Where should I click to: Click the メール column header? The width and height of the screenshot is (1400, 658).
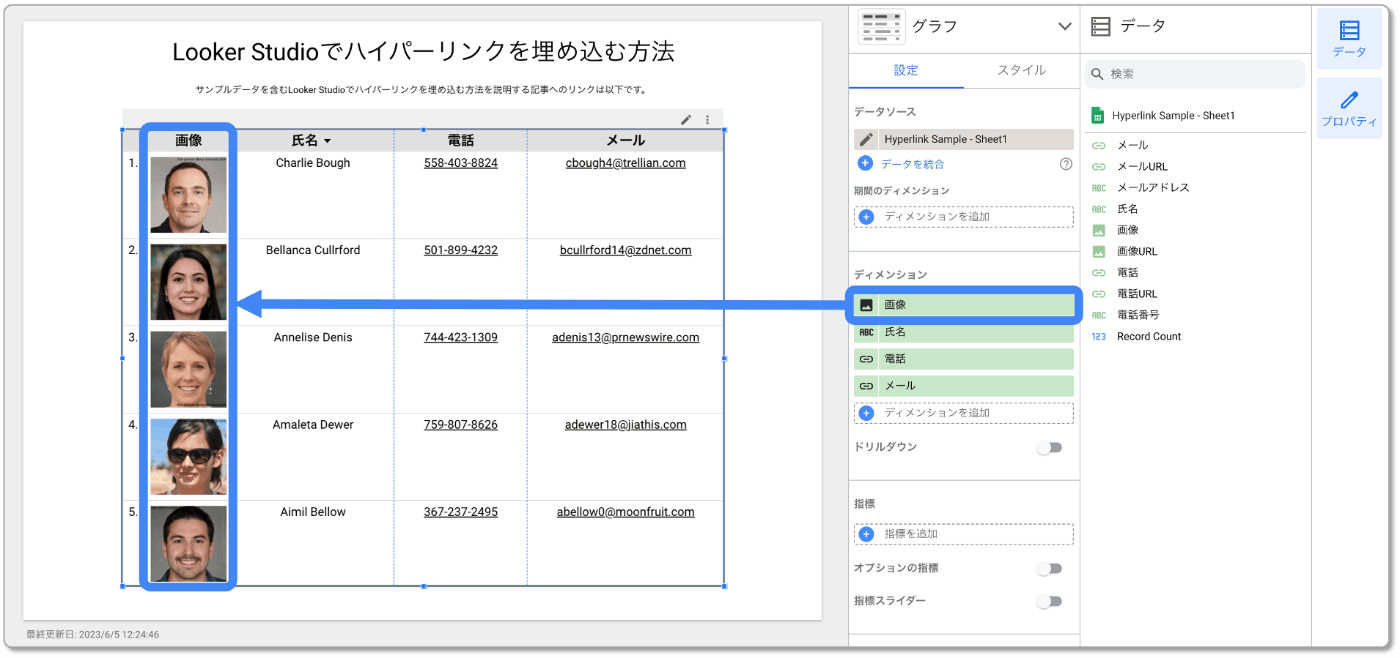tap(626, 141)
